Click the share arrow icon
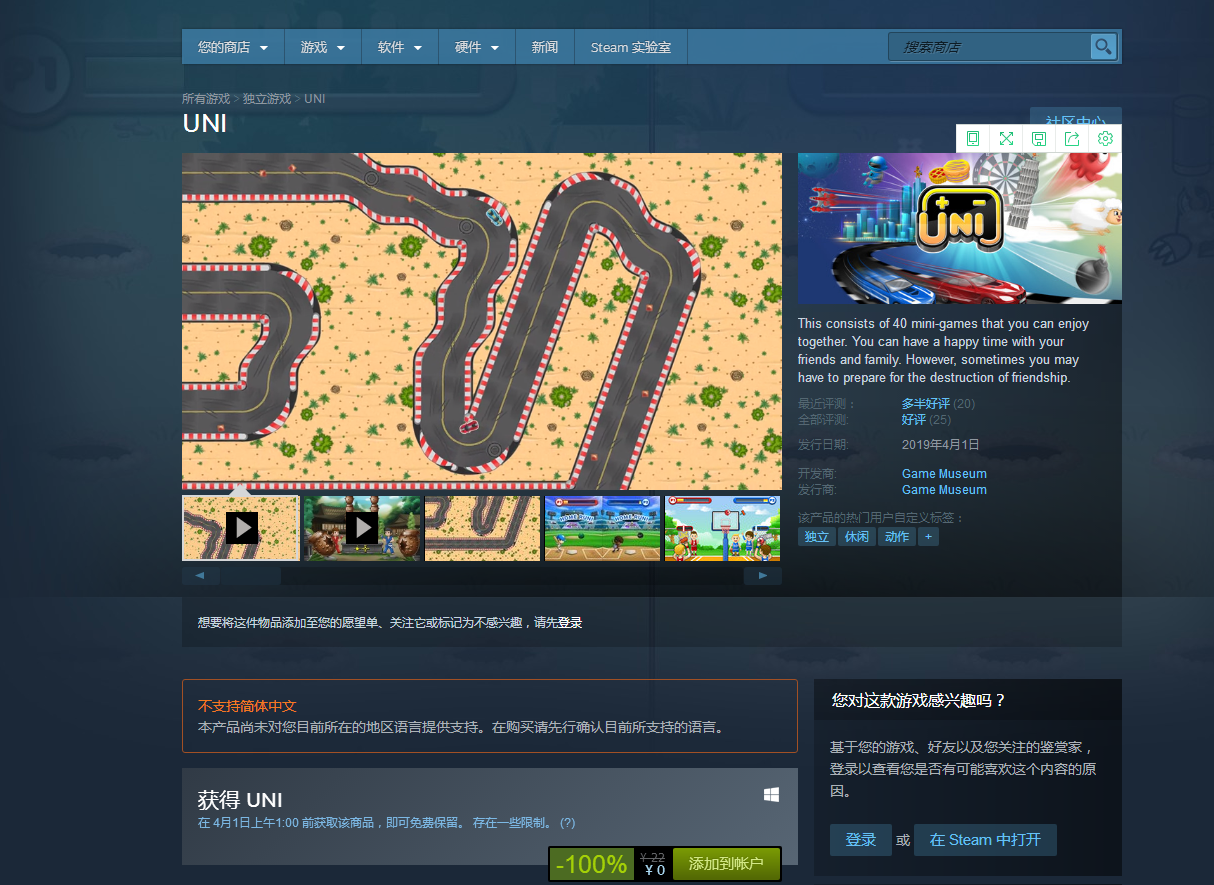 (1072, 139)
